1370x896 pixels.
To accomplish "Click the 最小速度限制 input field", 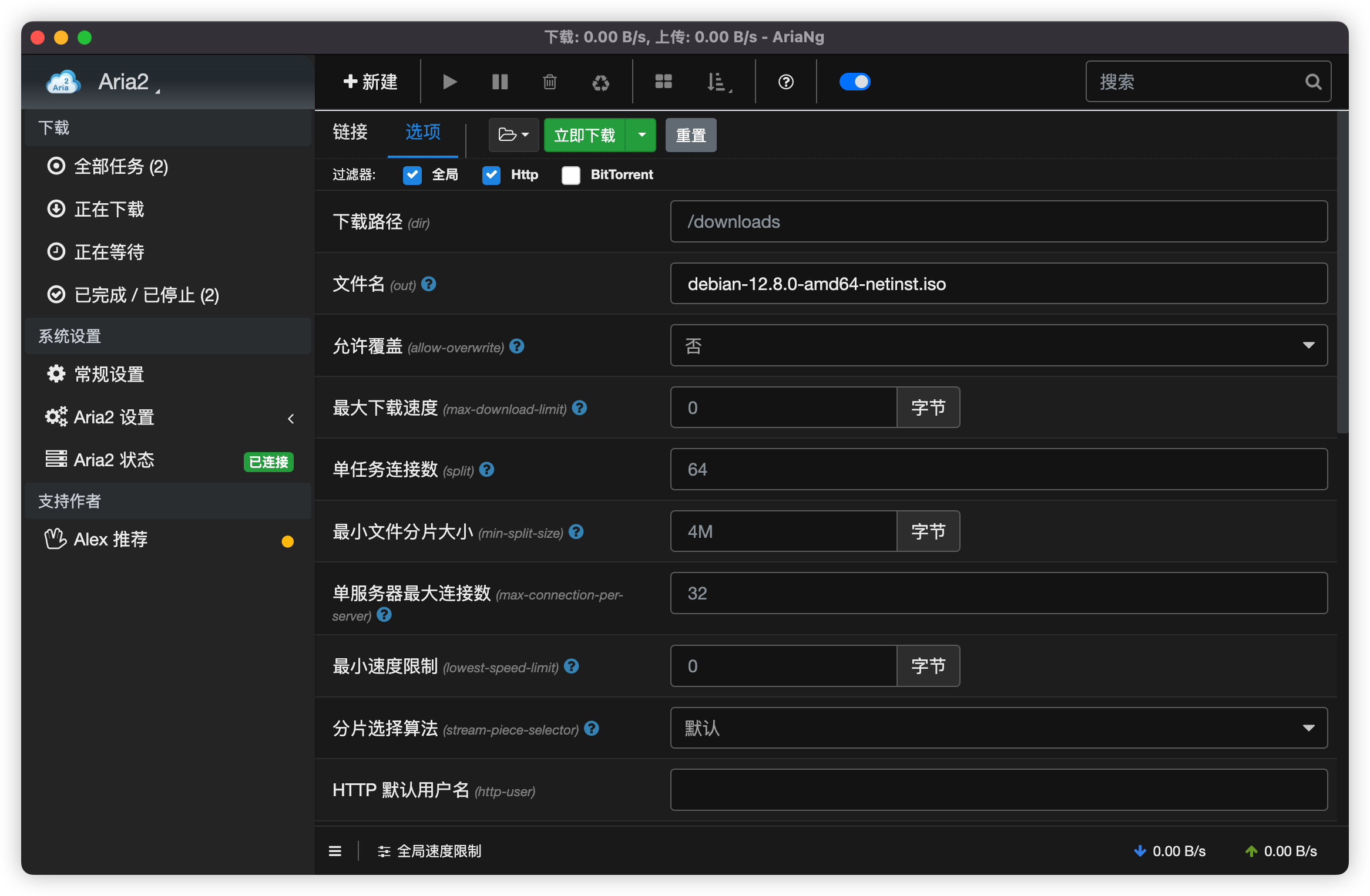I will point(784,666).
